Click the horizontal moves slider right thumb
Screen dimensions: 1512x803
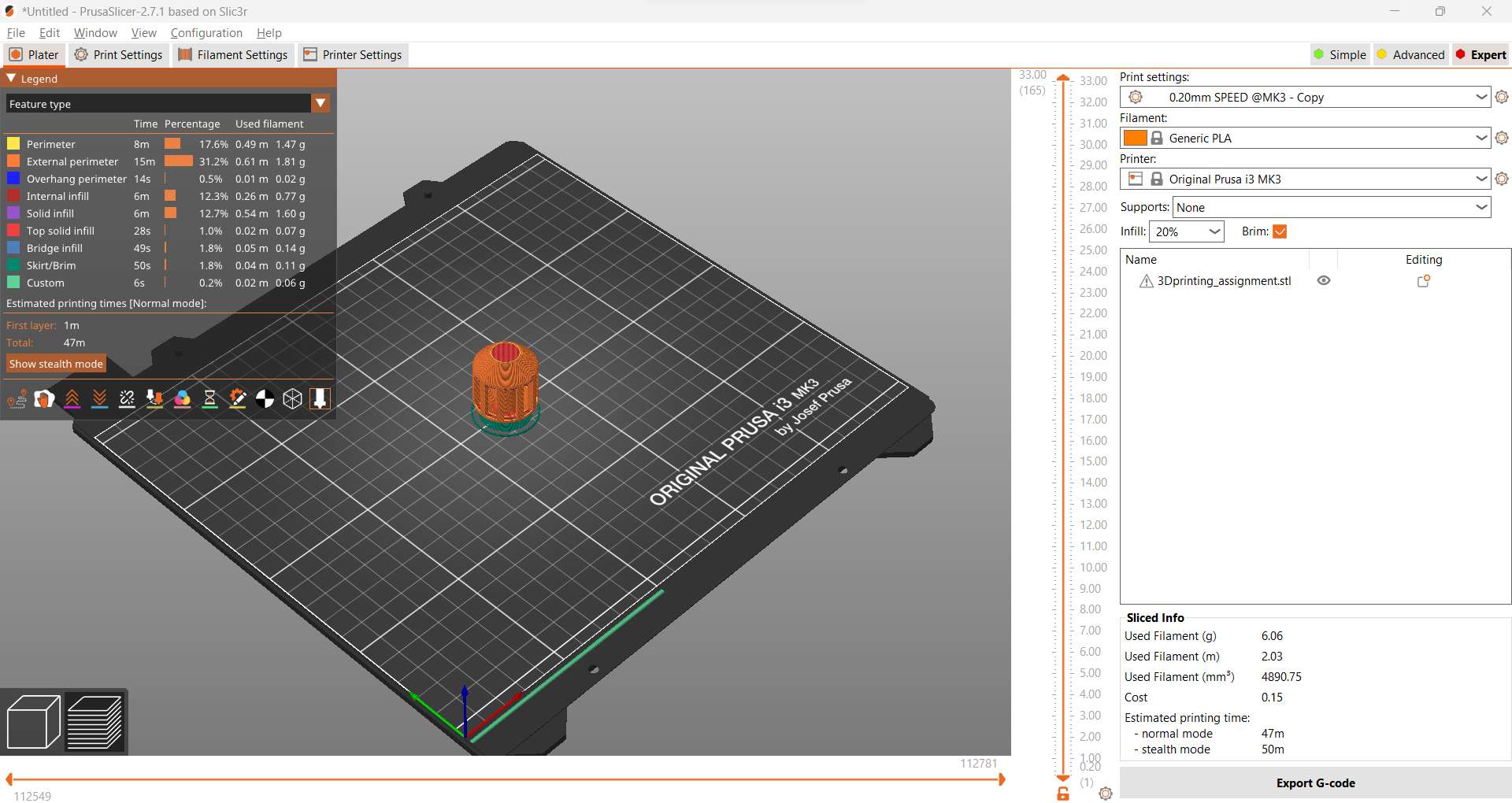click(x=1002, y=779)
